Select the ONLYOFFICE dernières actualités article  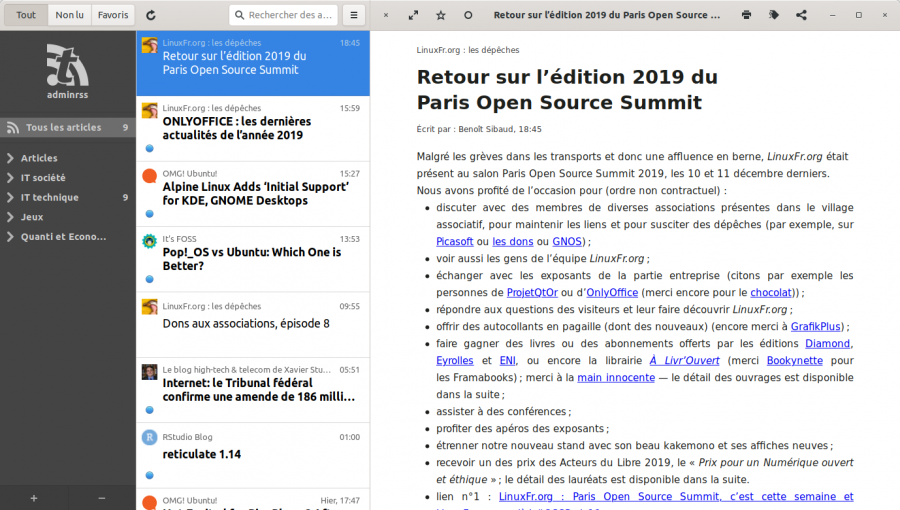(253, 129)
